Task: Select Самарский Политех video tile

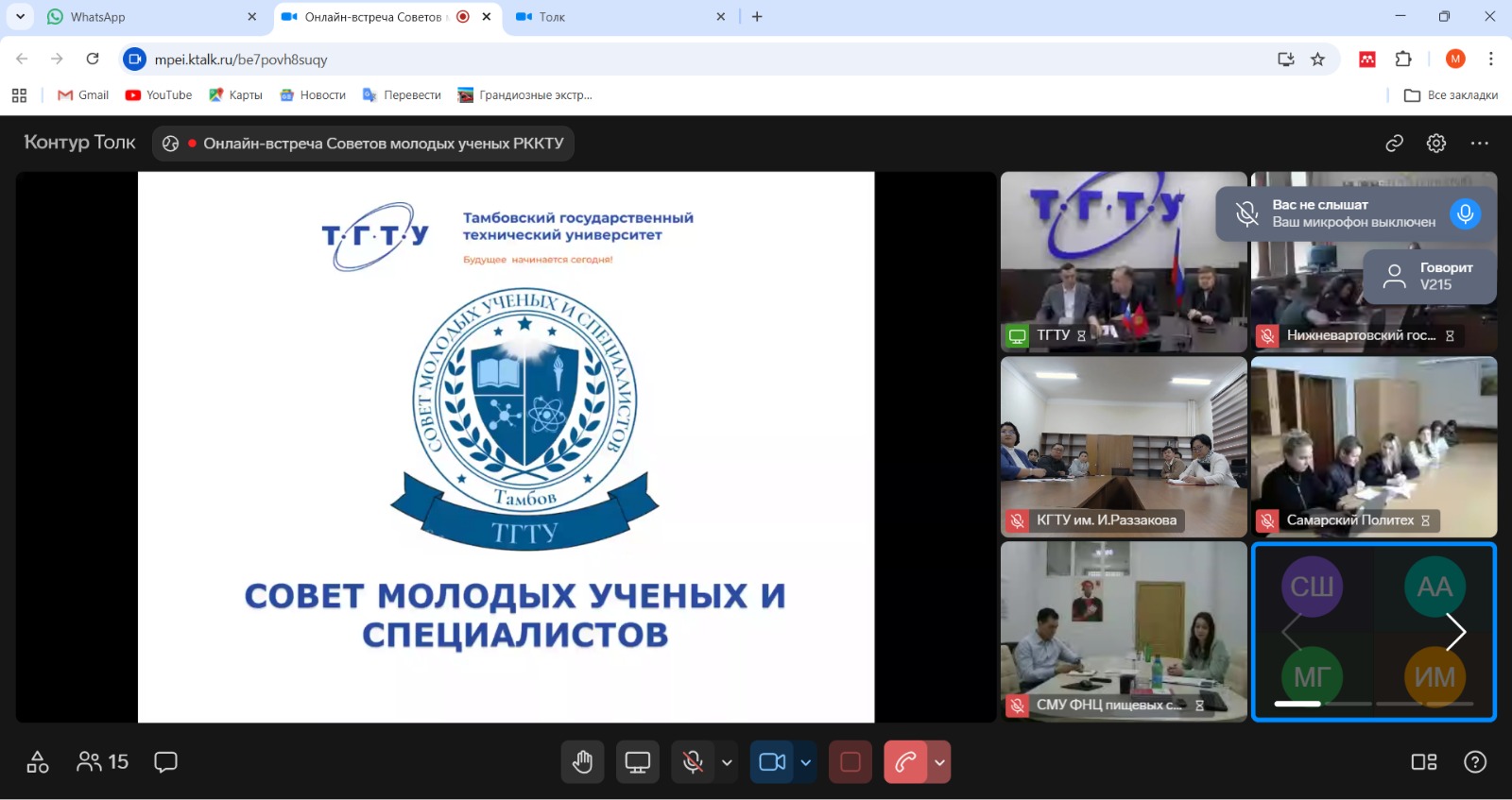Action: coord(1373,446)
